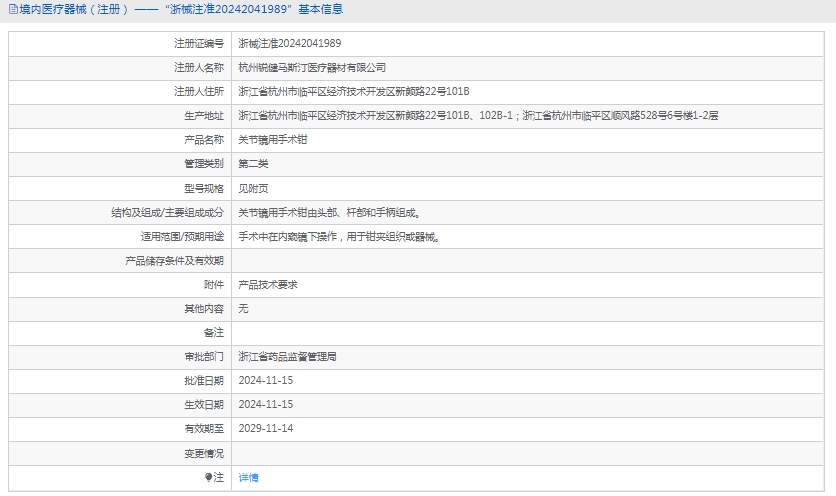Click the 注册证编号 row label

click(199, 44)
